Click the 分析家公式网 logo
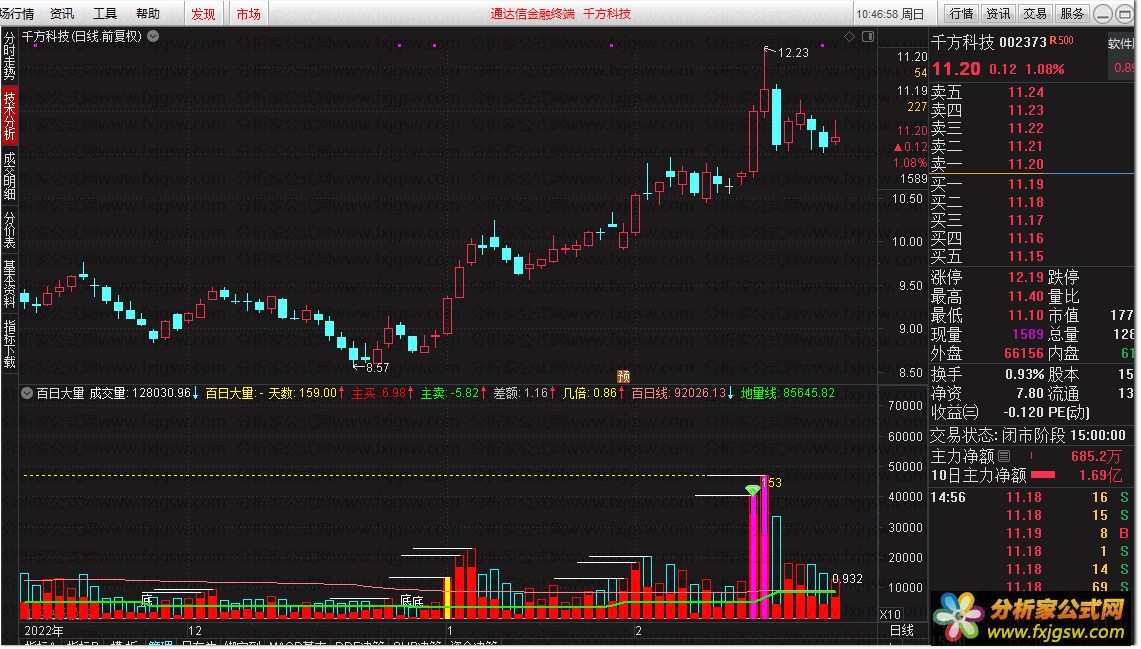Image resolution: width=1141 pixels, height=649 pixels. point(1031,616)
